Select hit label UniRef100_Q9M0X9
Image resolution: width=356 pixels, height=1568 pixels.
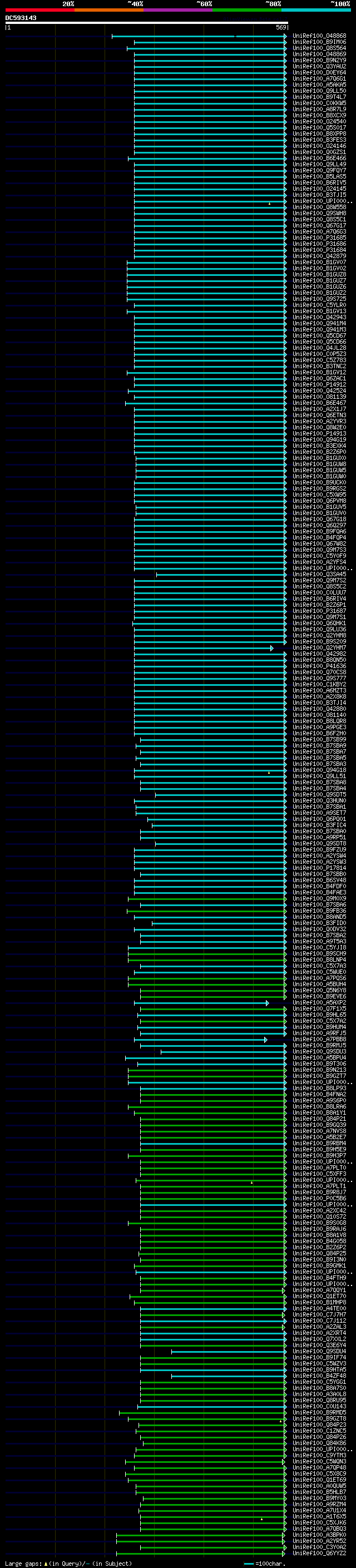[319, 898]
